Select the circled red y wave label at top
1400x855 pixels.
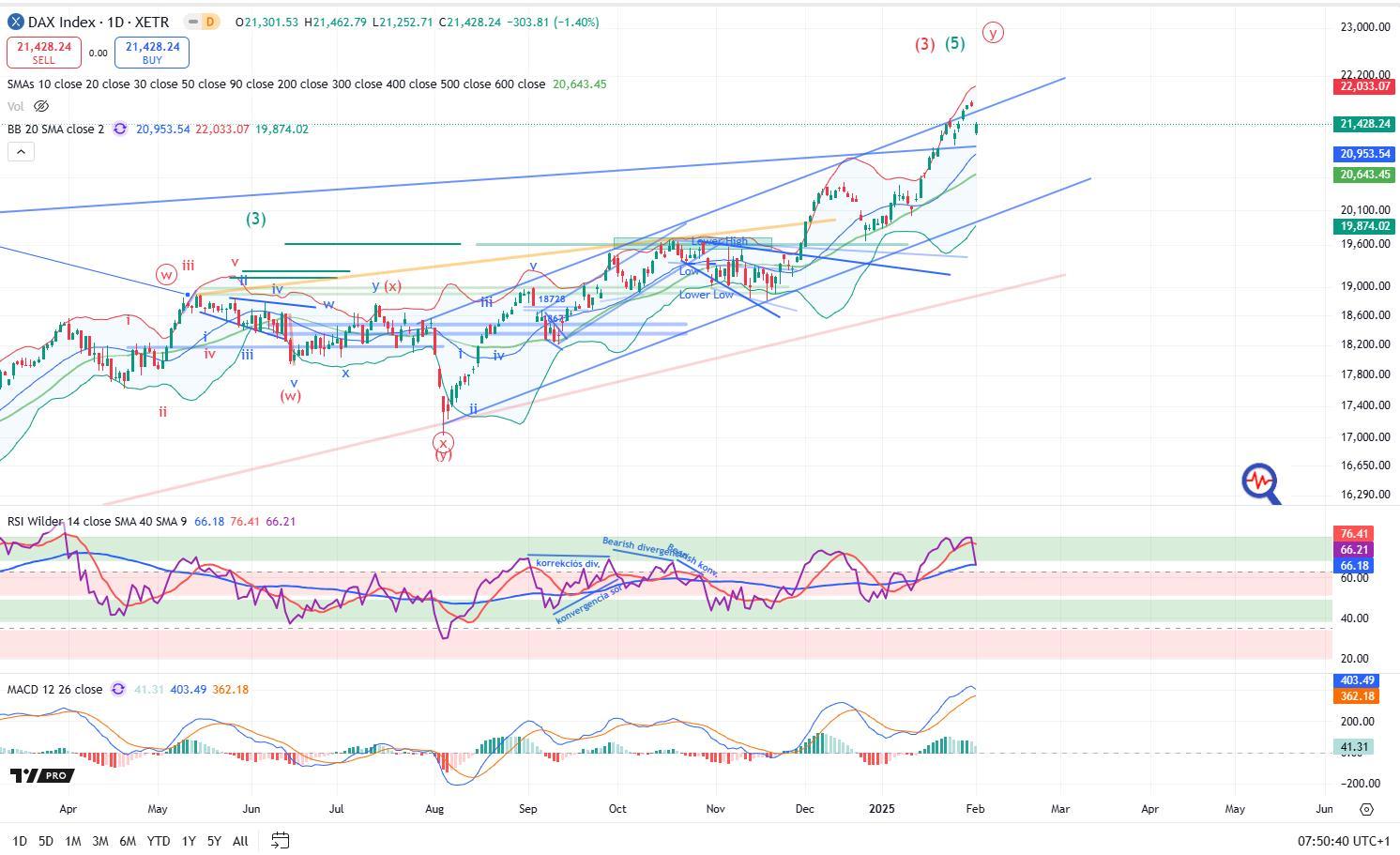pos(992,33)
